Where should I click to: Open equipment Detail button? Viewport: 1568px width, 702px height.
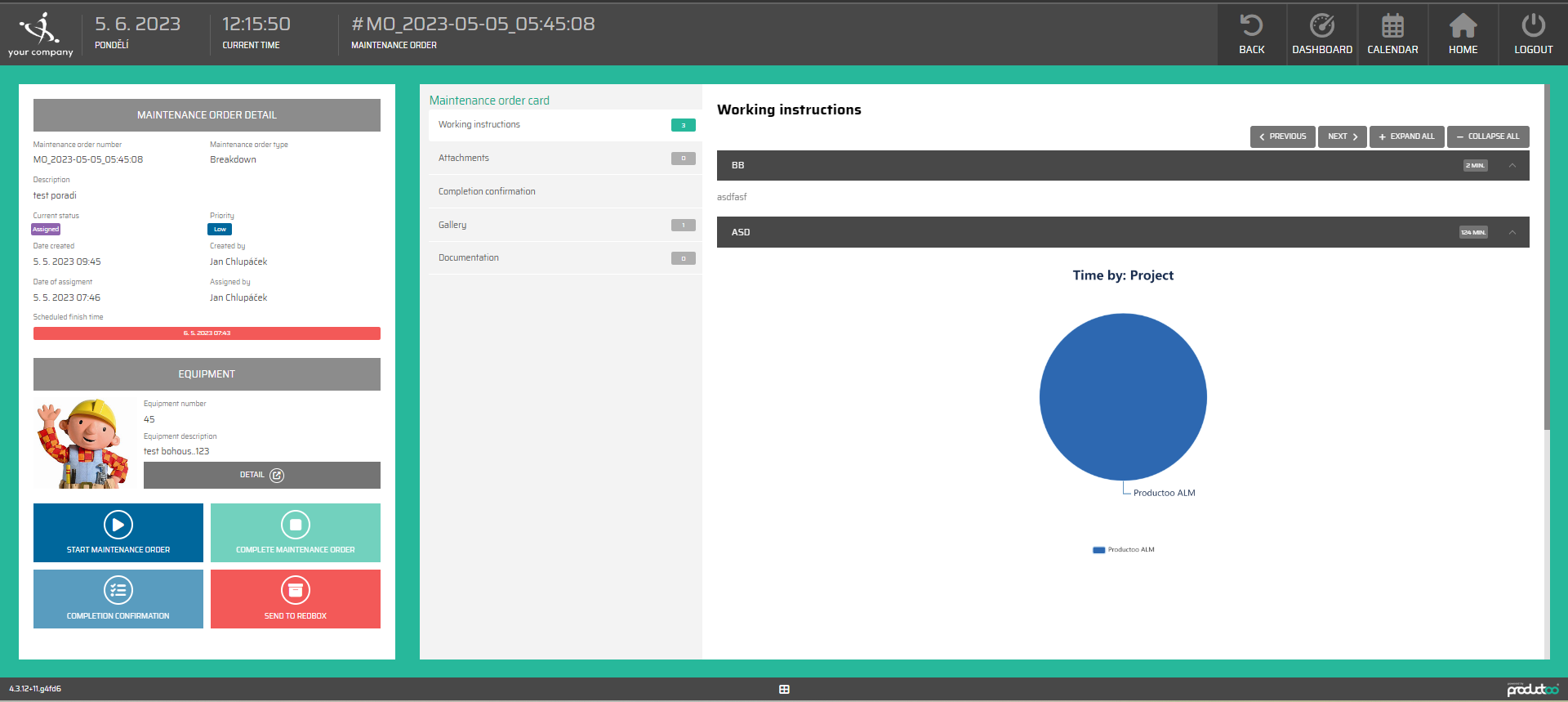[x=261, y=476]
